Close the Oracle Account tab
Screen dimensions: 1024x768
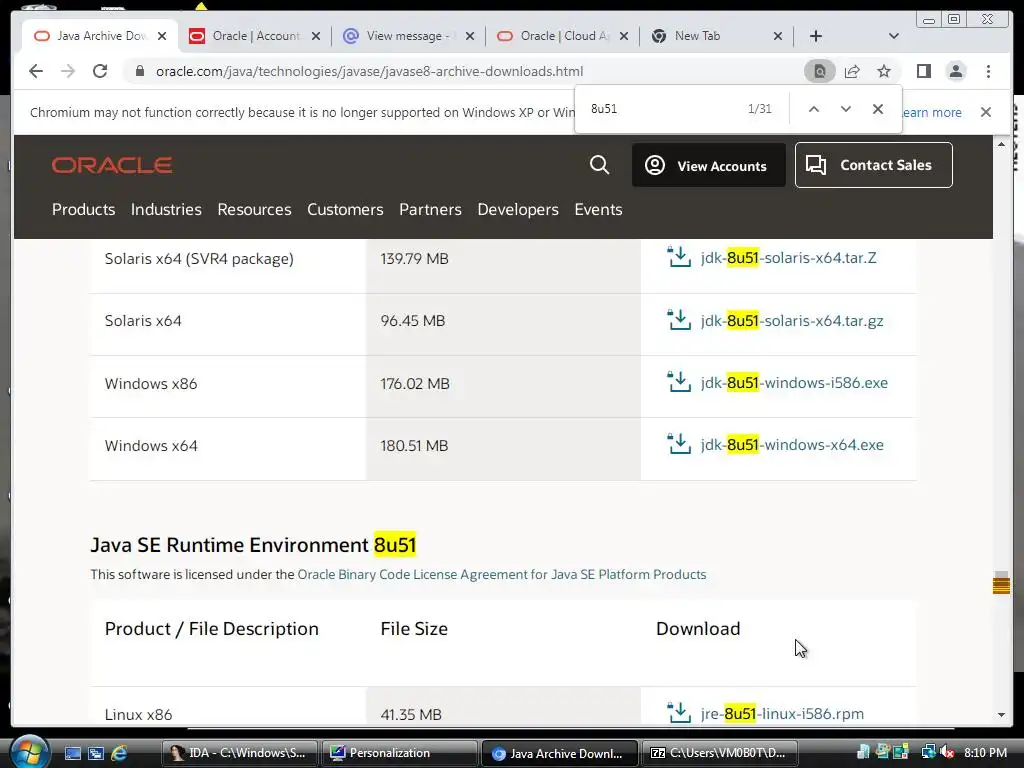[316, 36]
